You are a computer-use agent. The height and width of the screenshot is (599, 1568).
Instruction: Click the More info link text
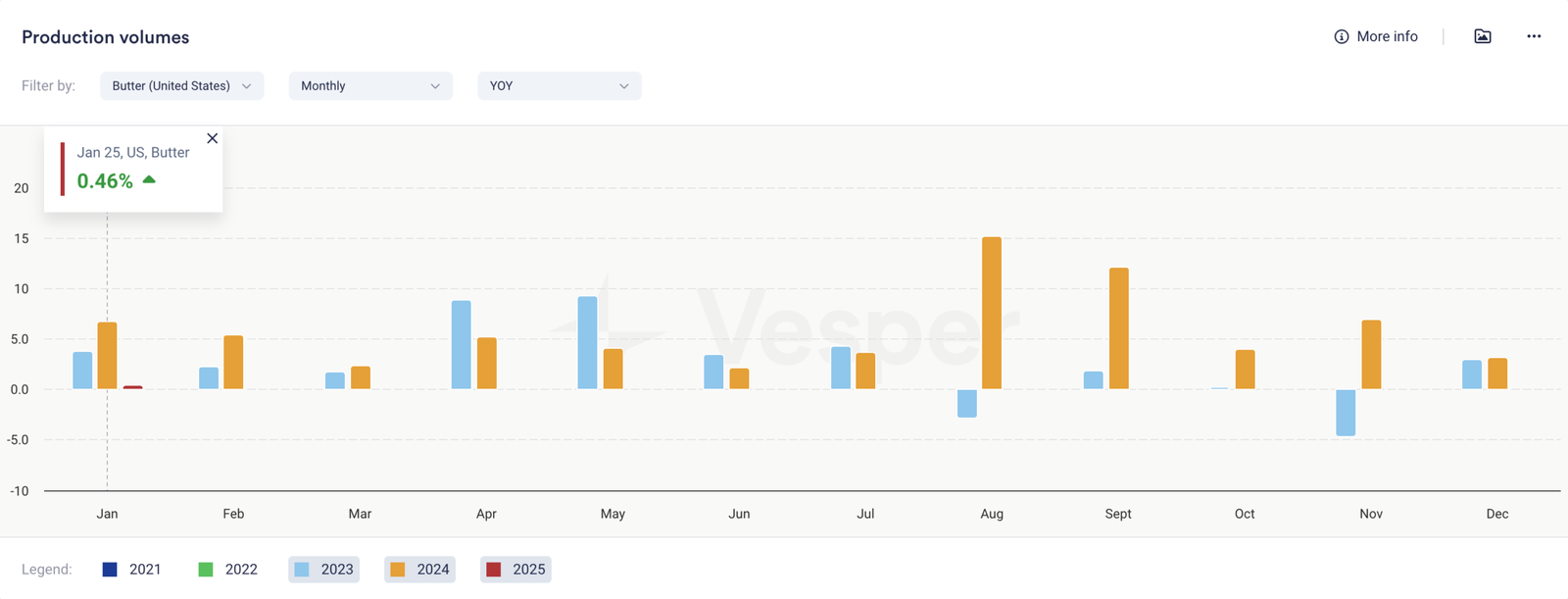(1387, 36)
